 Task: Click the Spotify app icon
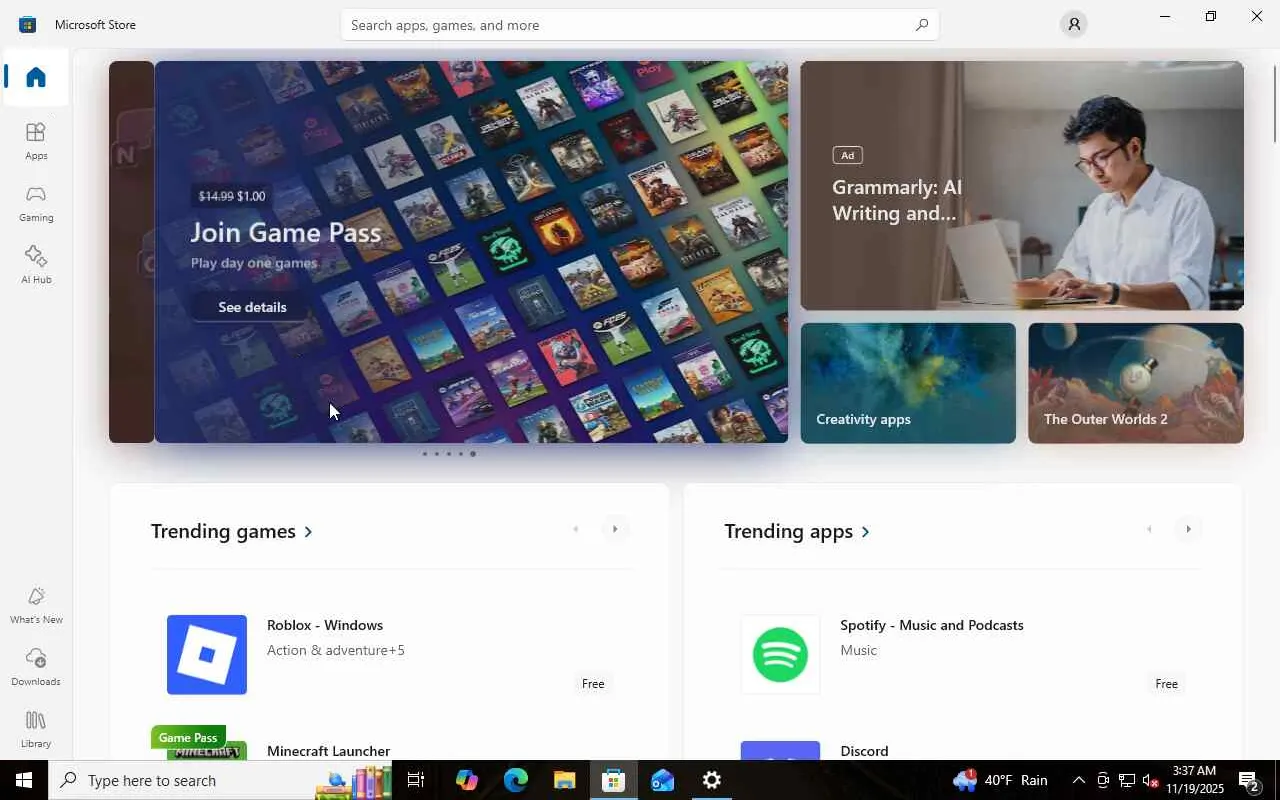coord(780,655)
